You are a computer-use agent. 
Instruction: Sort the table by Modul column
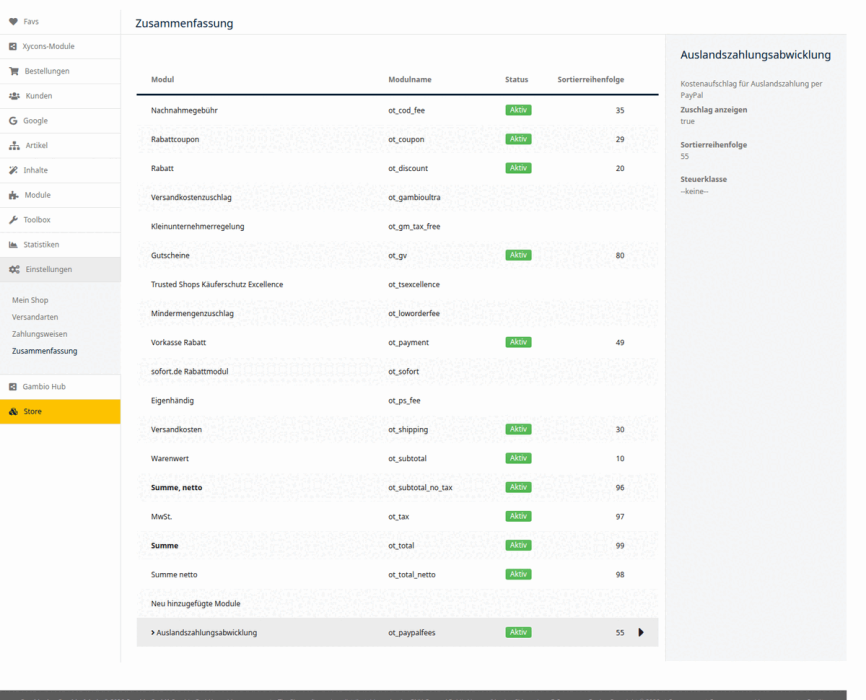tap(162, 80)
